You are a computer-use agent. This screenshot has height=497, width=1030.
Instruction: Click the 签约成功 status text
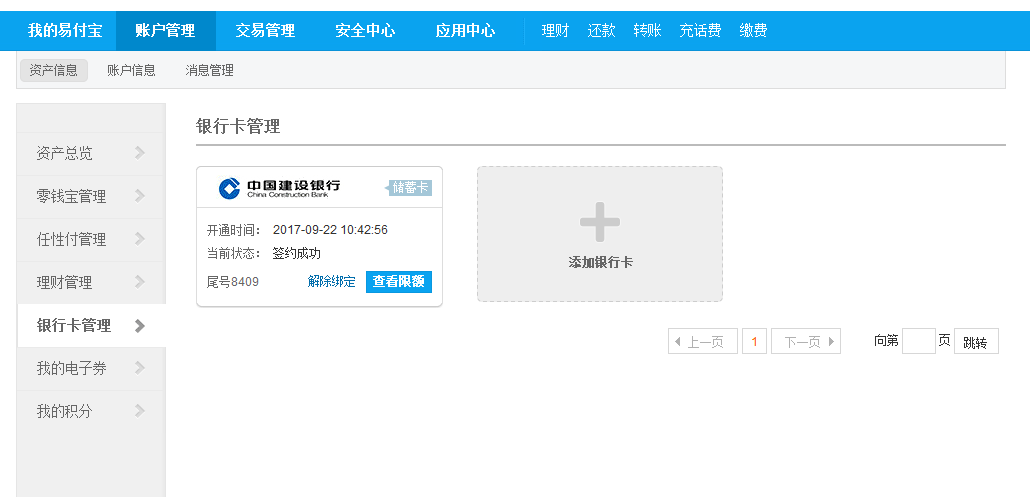(x=297, y=253)
